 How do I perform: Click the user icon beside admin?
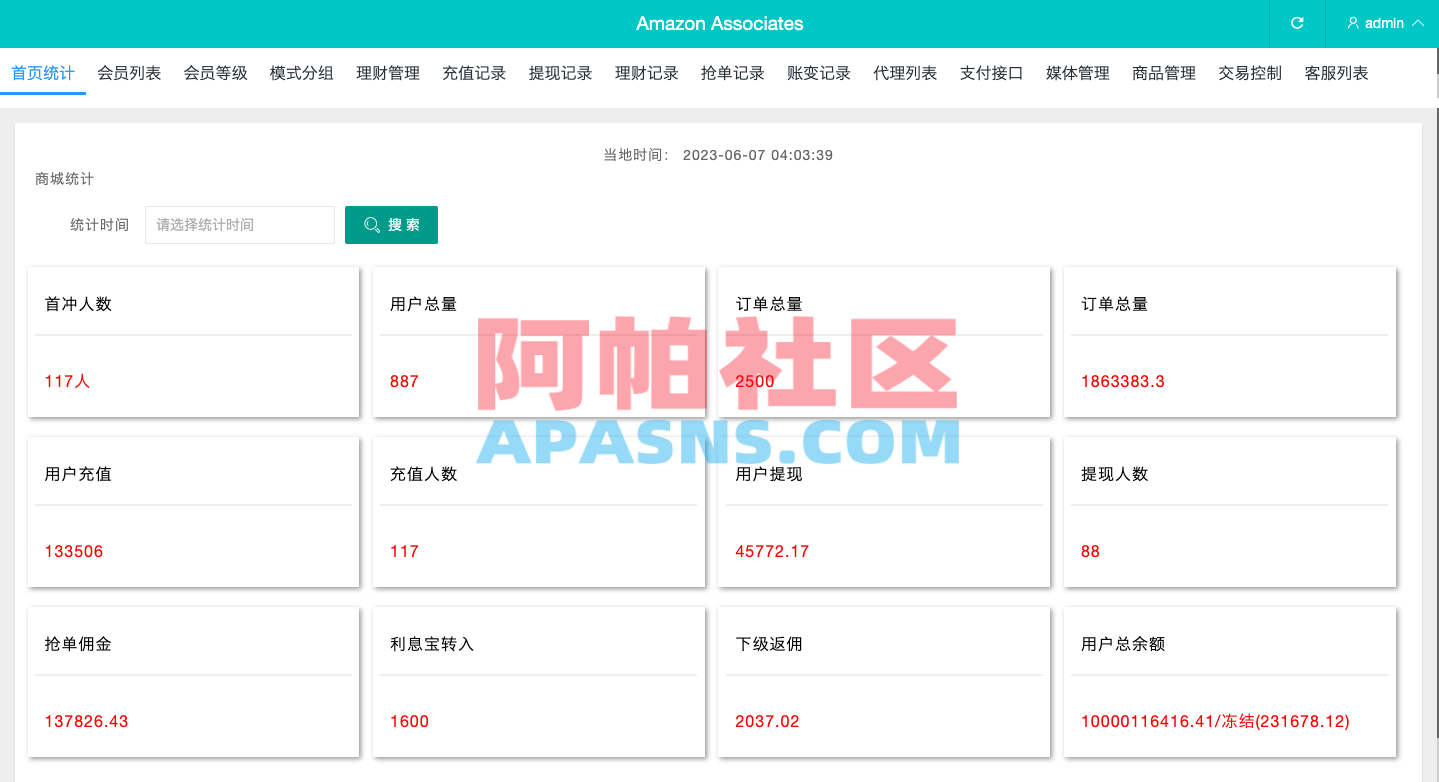point(1353,23)
